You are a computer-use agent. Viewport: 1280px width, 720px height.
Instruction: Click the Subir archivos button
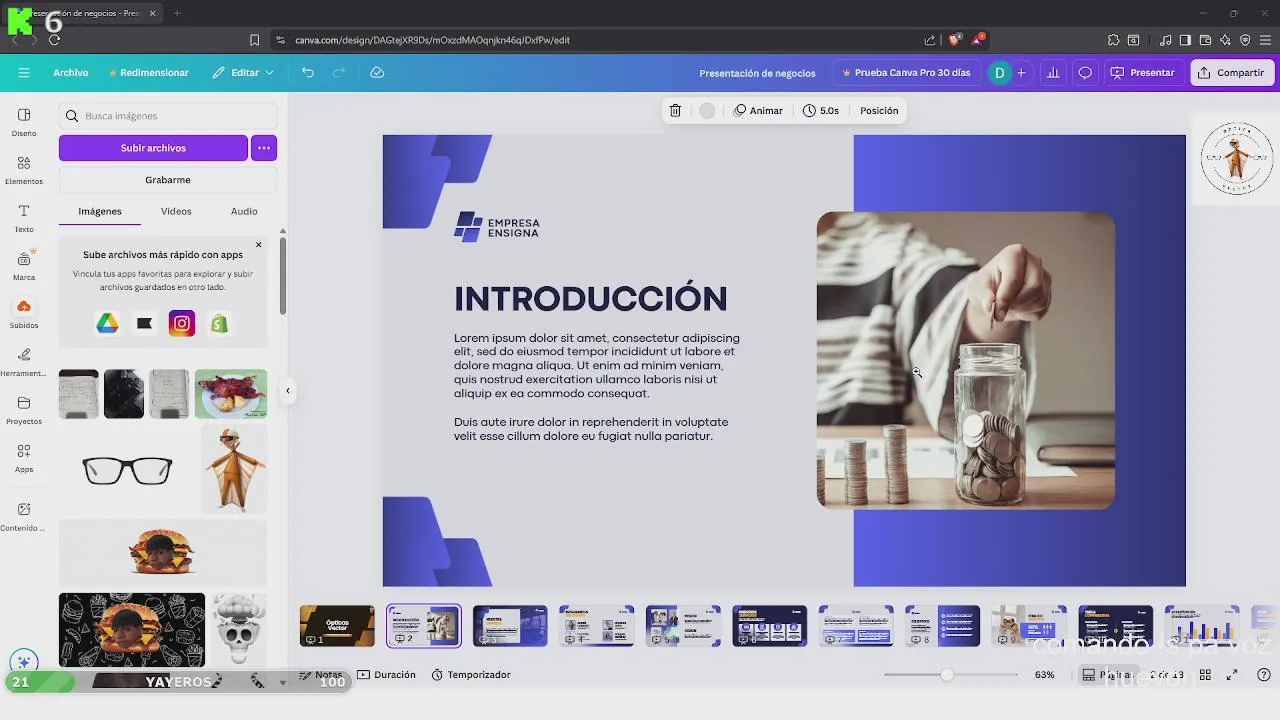(x=153, y=148)
